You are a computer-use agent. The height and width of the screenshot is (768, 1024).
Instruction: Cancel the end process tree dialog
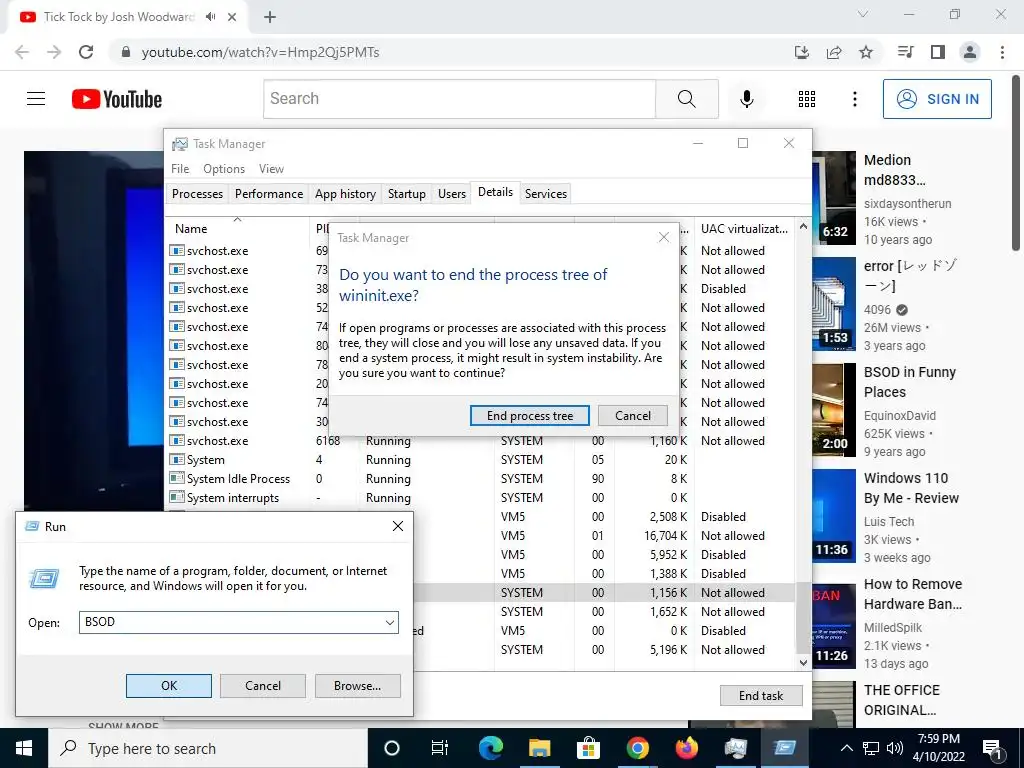coord(632,415)
